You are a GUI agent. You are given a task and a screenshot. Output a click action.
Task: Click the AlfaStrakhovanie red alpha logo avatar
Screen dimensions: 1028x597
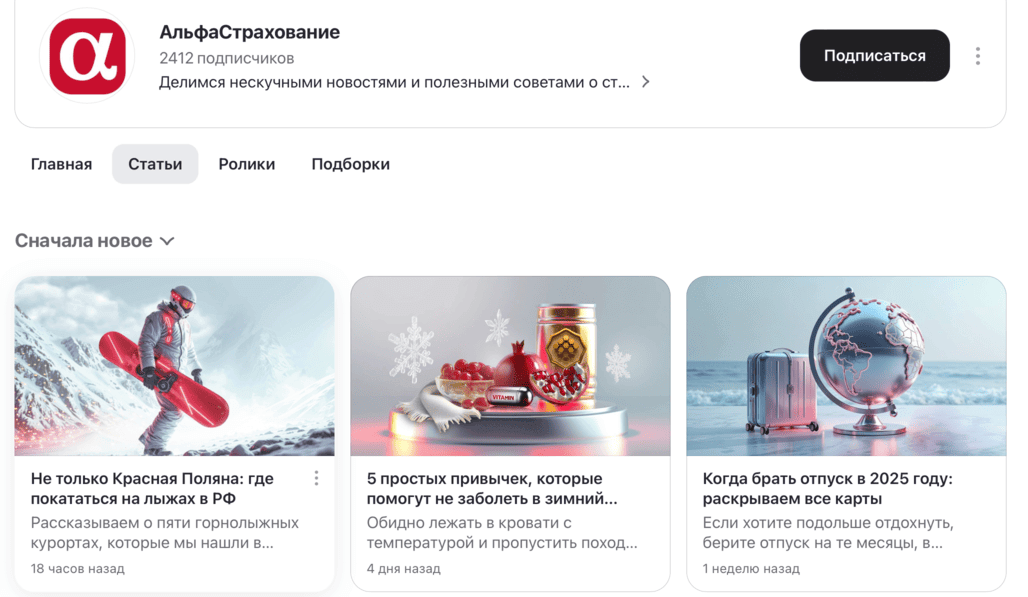pyautogui.click(x=87, y=56)
